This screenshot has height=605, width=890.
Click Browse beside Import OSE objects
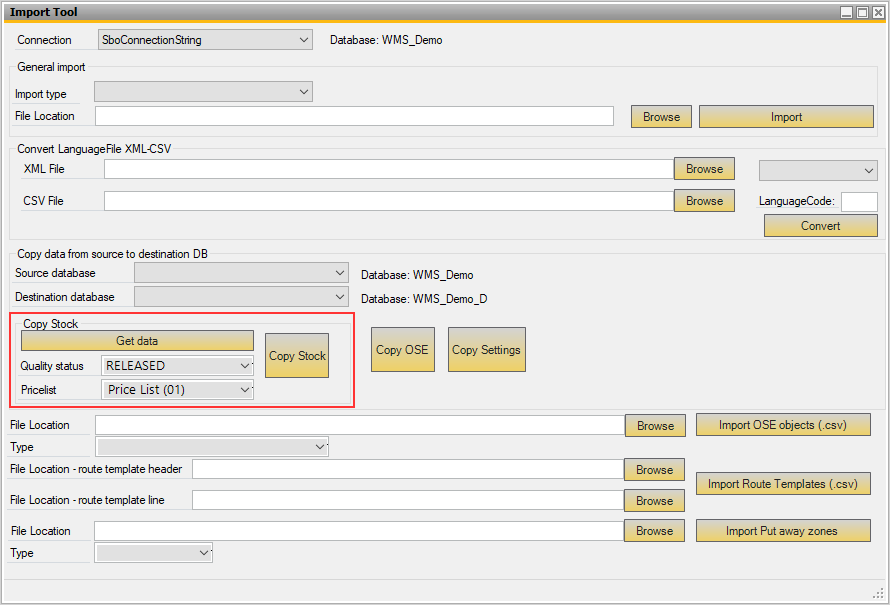[x=655, y=426]
